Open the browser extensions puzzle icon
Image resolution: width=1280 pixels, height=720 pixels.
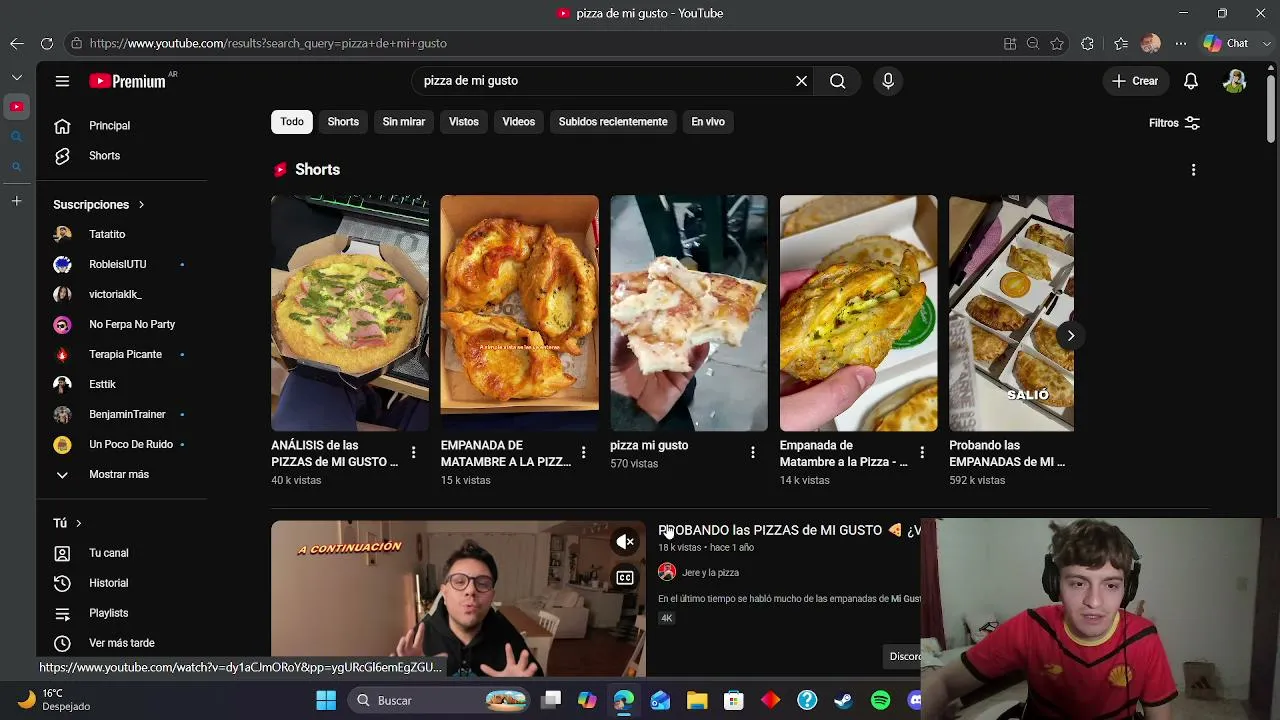coord(1087,43)
